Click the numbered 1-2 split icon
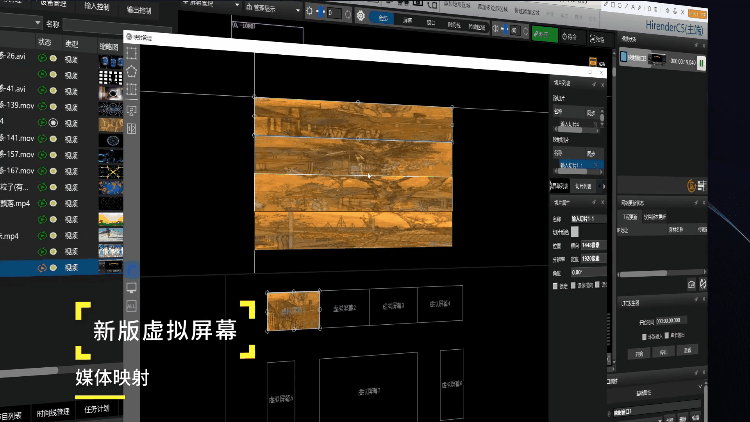 pos(132,128)
